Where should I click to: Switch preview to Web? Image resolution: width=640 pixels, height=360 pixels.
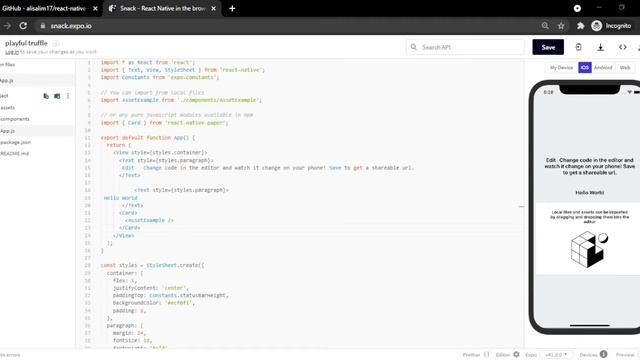click(x=625, y=67)
